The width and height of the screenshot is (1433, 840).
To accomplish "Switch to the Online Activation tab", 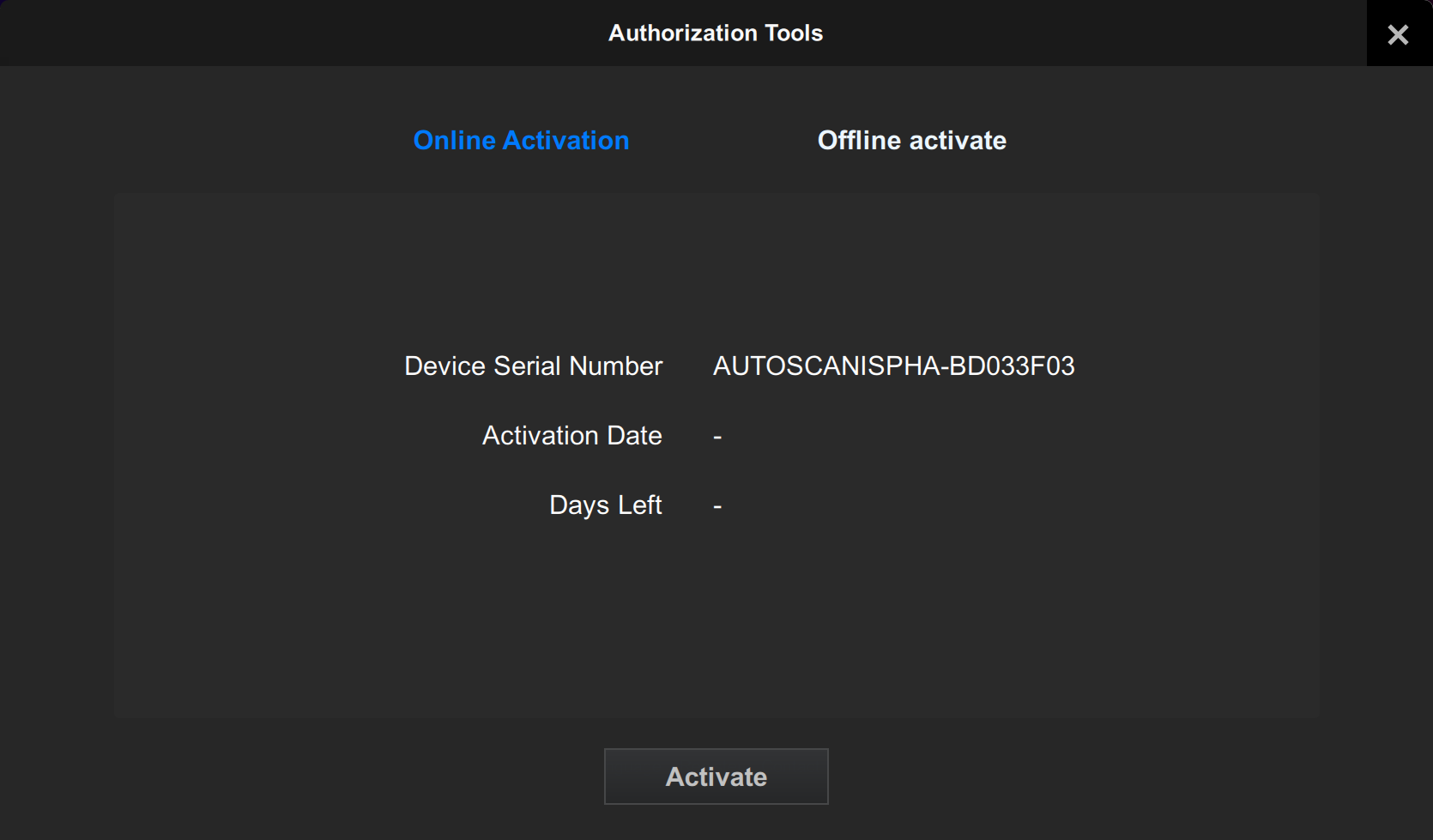I will (x=521, y=140).
